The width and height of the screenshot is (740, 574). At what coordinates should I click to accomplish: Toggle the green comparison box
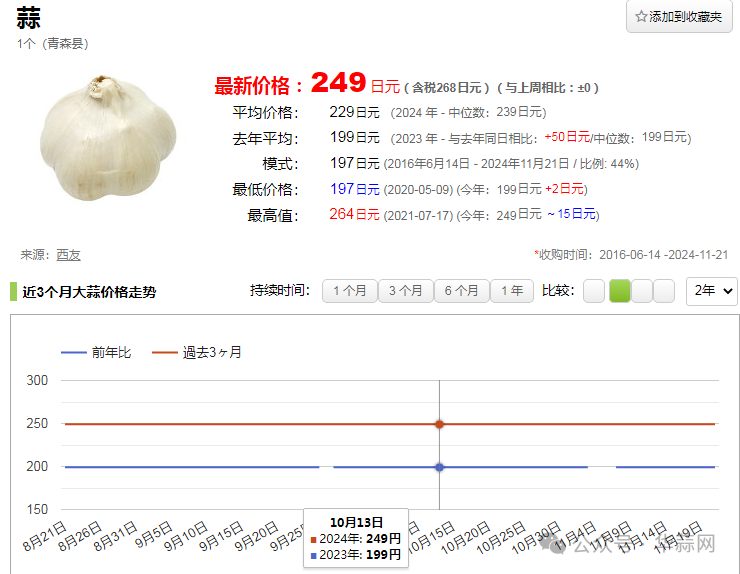(x=620, y=291)
